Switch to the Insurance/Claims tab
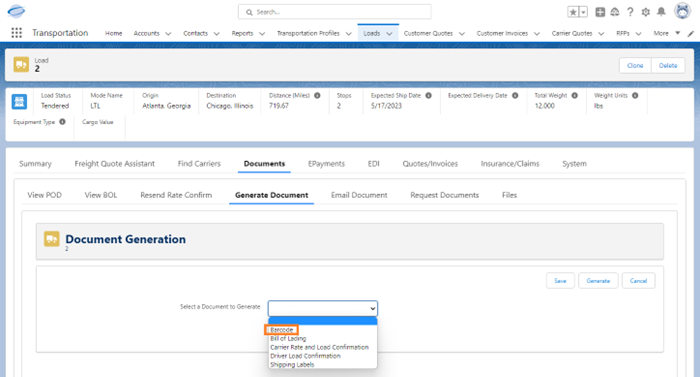The height and width of the screenshot is (377, 700). click(x=510, y=164)
